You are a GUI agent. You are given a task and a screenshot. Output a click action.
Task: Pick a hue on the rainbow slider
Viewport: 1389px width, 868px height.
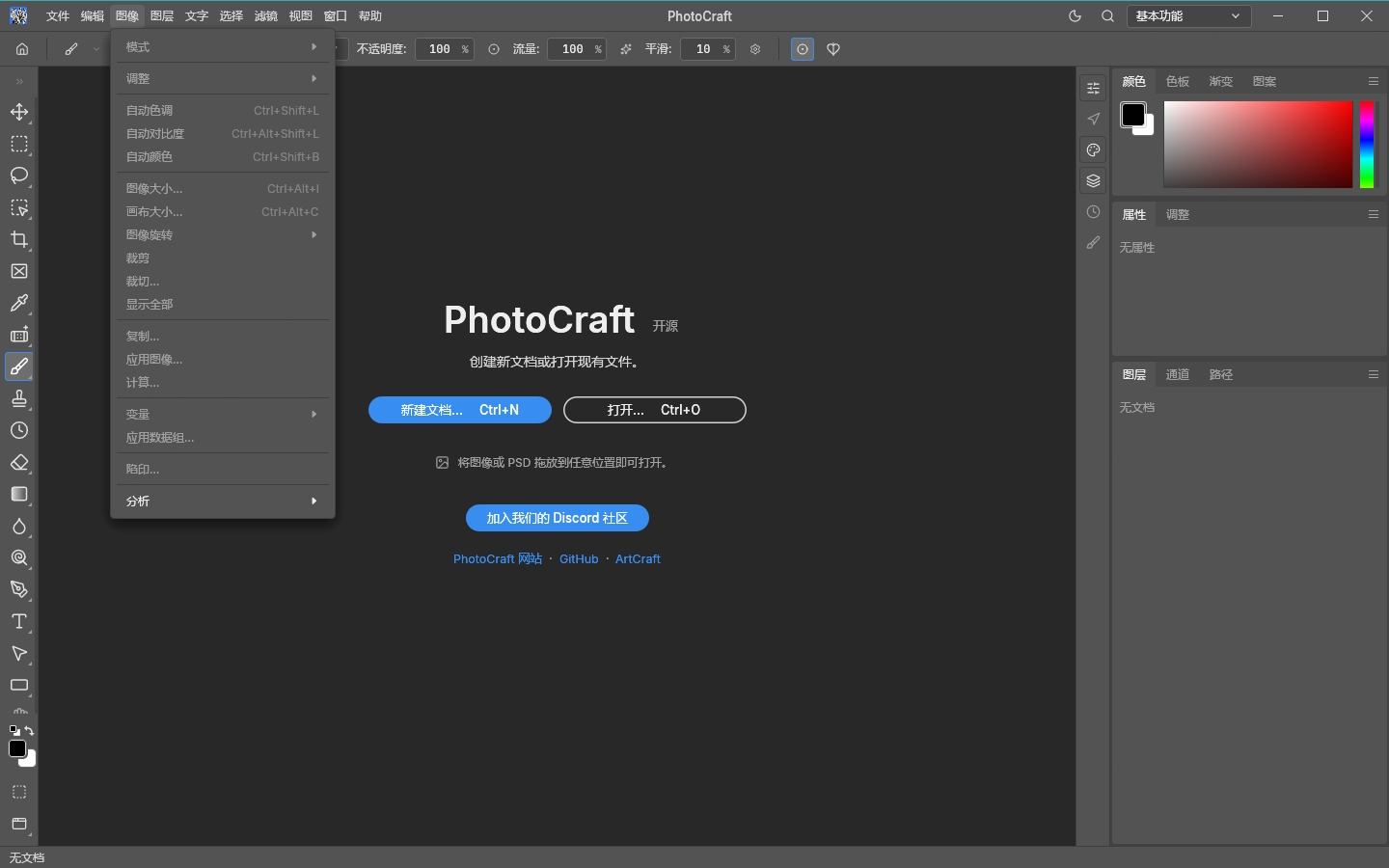(x=1367, y=145)
